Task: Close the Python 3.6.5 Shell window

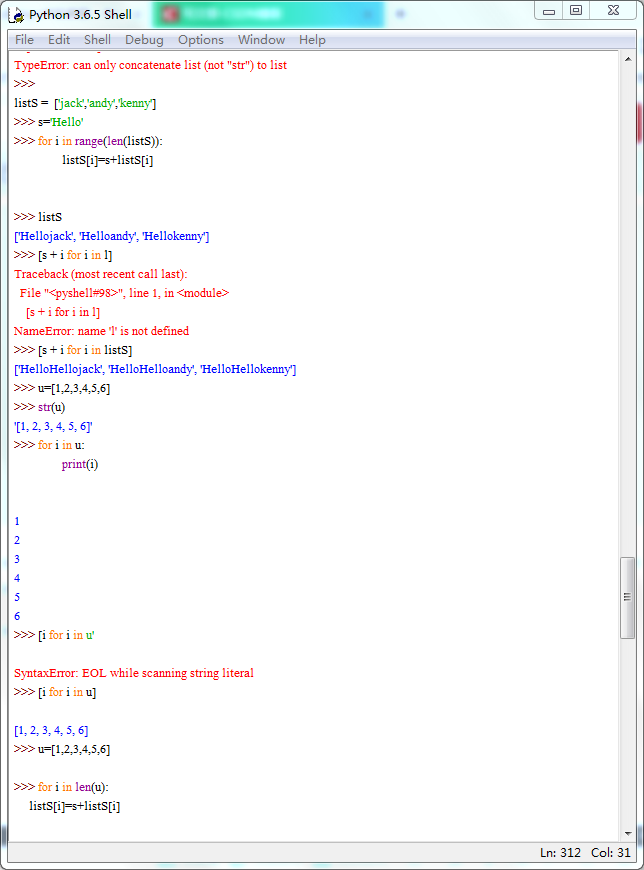Action: click(613, 11)
